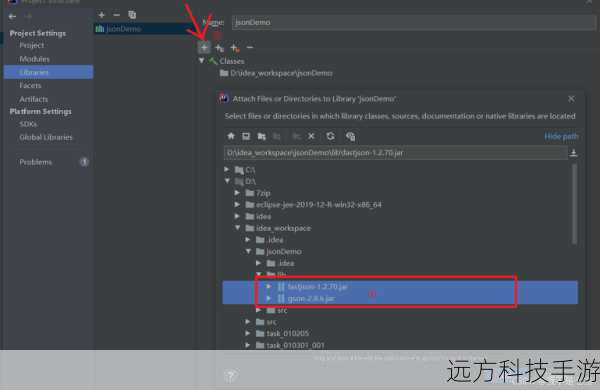
Task: Expand the fastjson jar entry
Action: pos(269,286)
